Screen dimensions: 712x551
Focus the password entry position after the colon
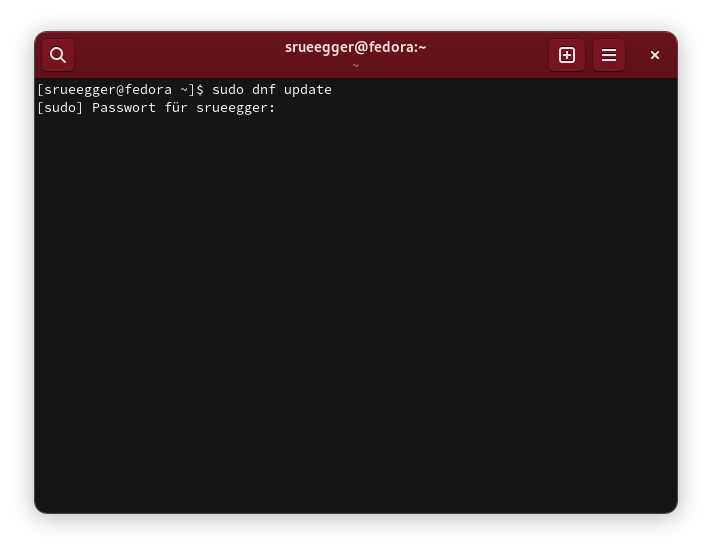284,108
